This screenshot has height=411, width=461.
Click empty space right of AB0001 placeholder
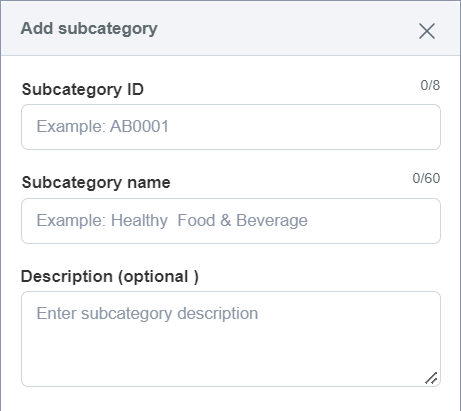point(303,127)
